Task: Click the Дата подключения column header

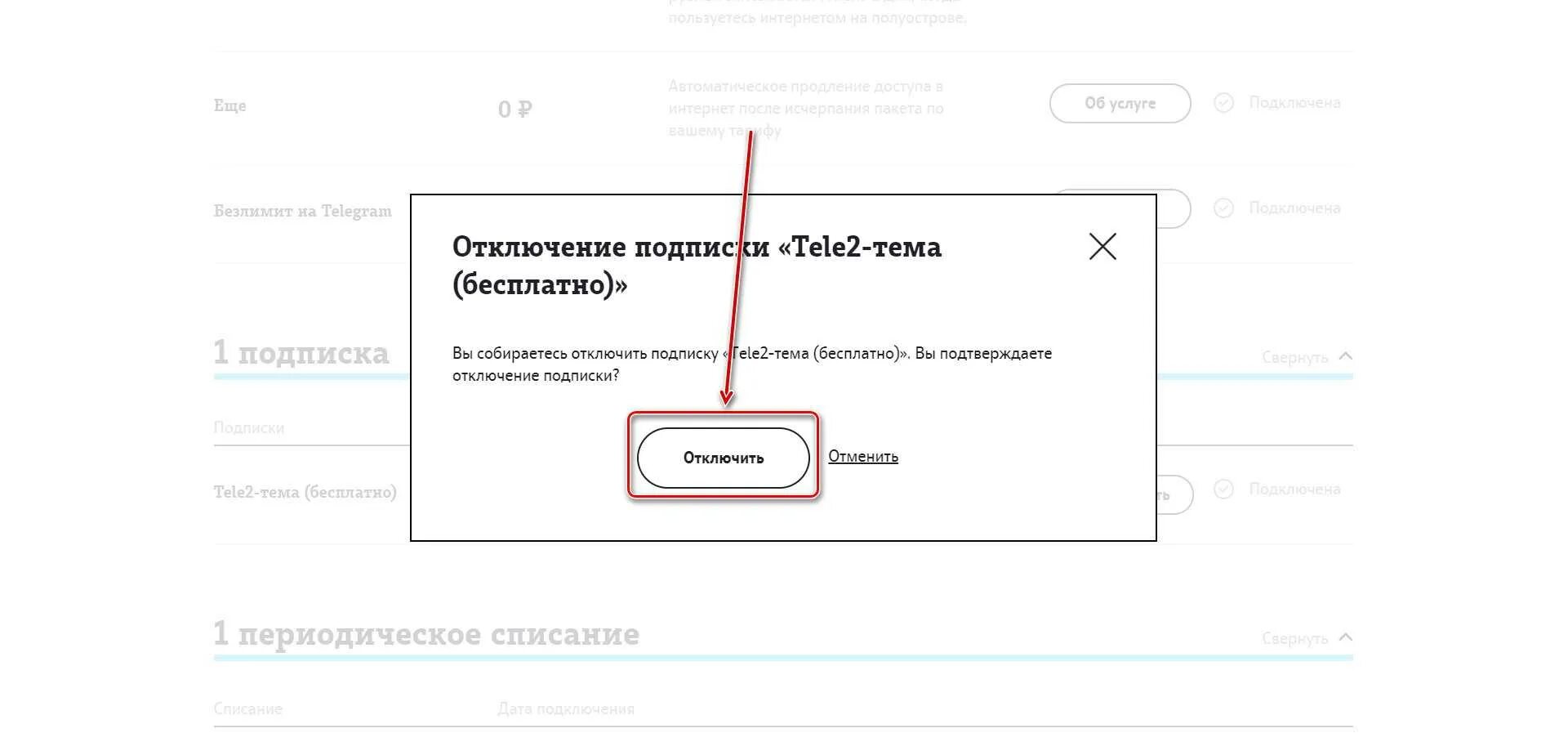Action: coord(566,708)
